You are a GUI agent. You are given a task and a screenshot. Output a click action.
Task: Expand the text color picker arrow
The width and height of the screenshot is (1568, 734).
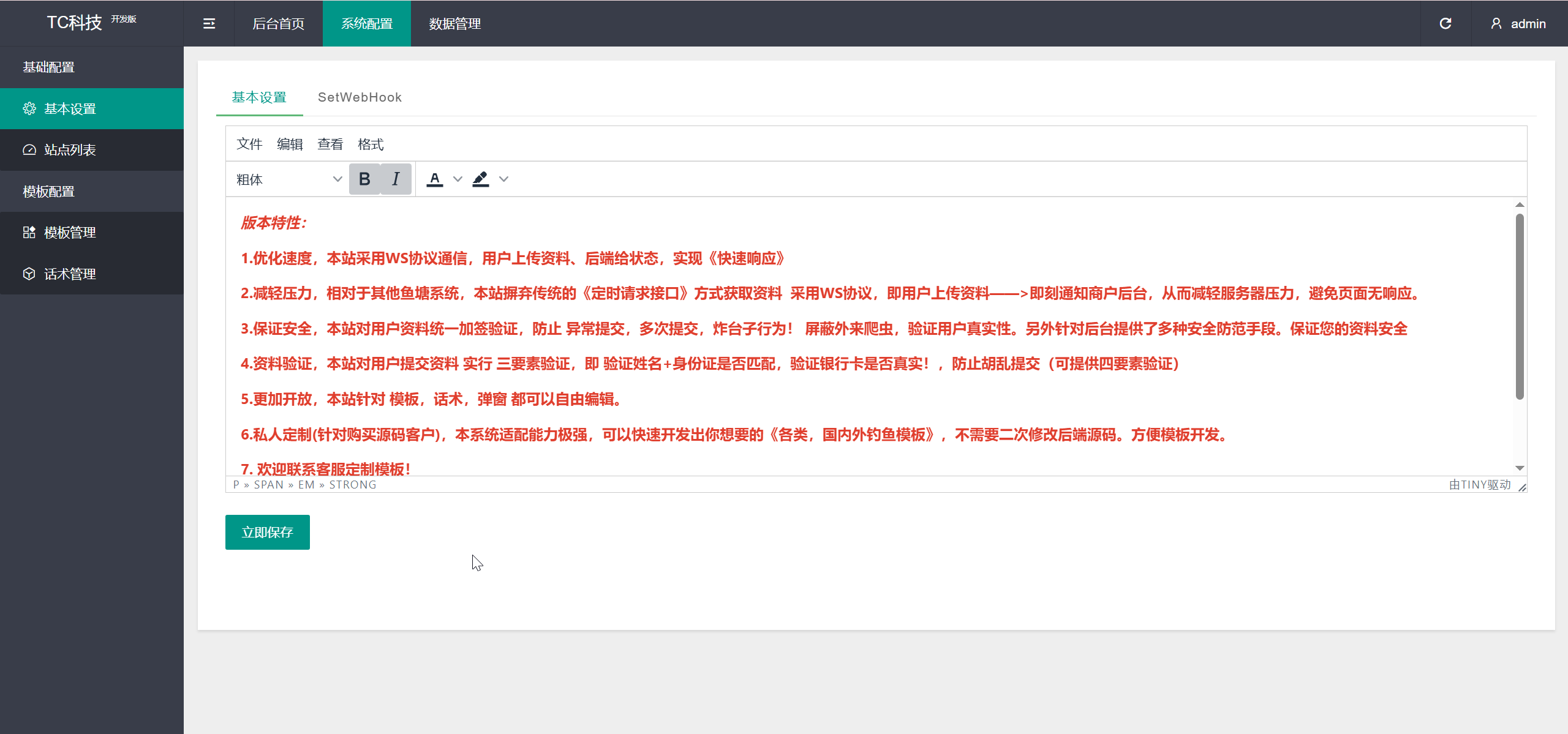pos(458,179)
